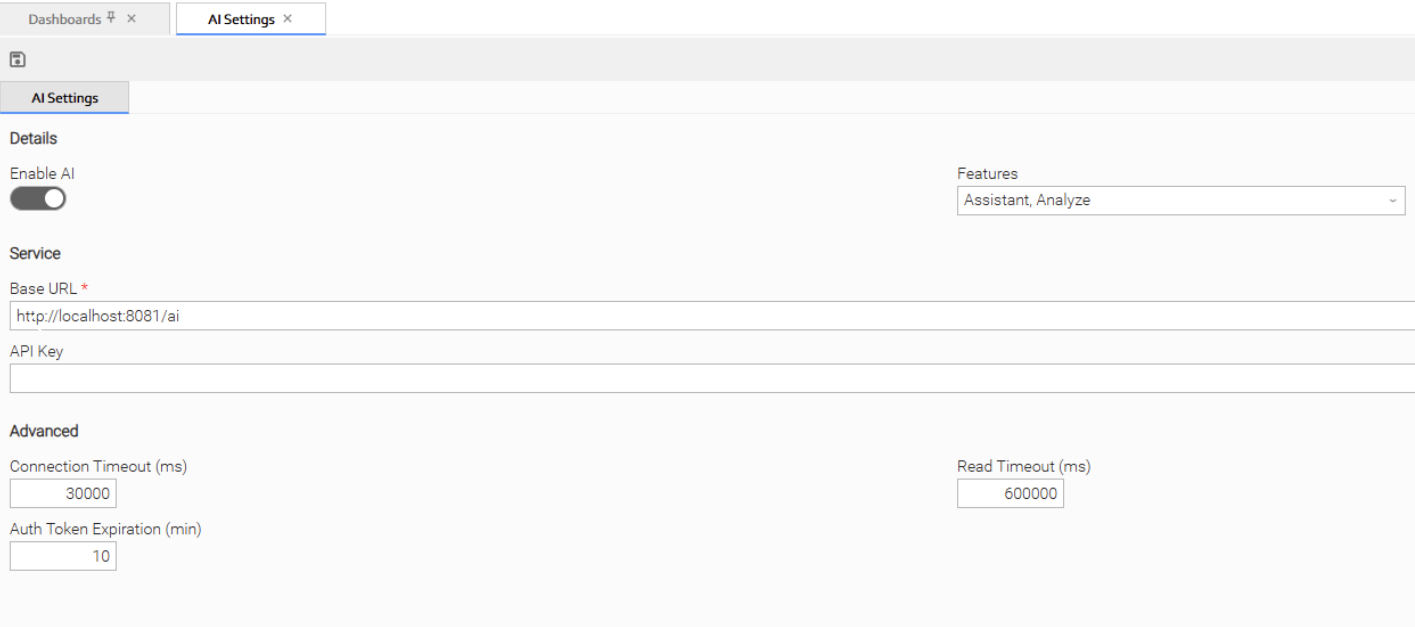Close the AI Settings top tab
1415x627 pixels.
coord(288,19)
